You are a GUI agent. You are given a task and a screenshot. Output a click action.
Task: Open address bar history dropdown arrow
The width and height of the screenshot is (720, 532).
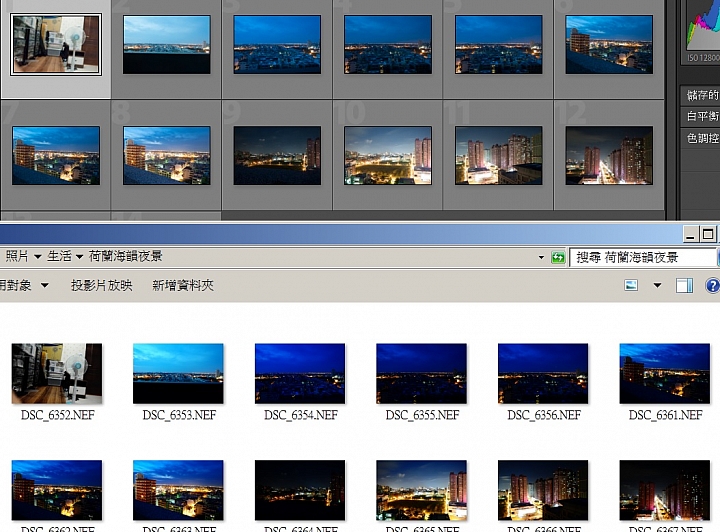tap(541, 258)
